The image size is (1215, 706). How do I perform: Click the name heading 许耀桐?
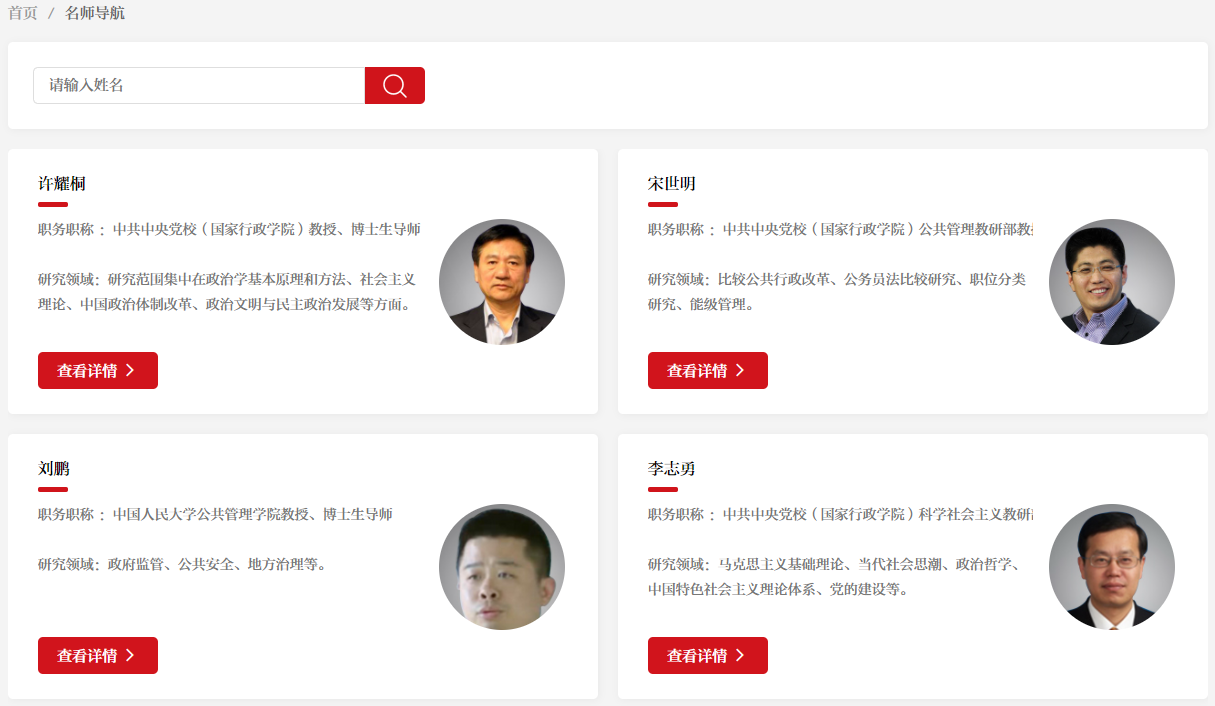[62, 183]
